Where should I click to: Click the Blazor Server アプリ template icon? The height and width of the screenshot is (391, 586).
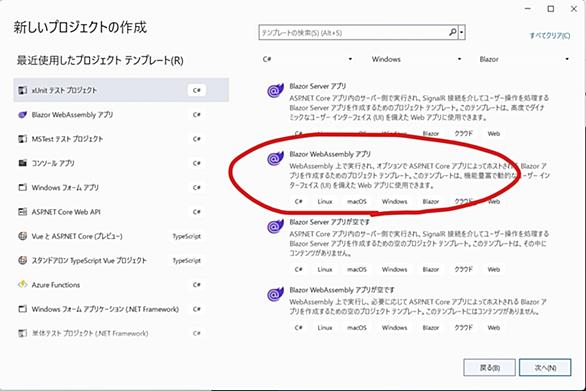(275, 90)
